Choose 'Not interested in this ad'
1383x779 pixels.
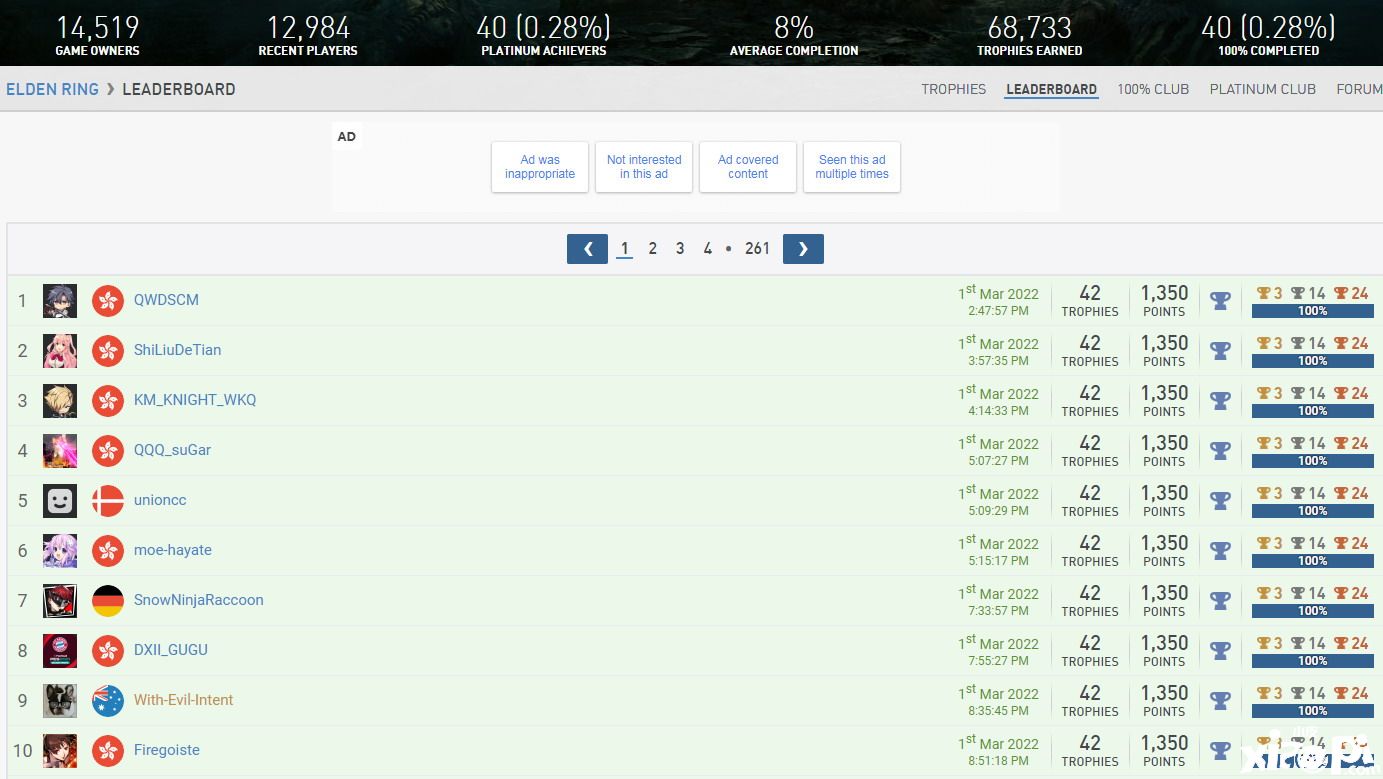click(644, 167)
